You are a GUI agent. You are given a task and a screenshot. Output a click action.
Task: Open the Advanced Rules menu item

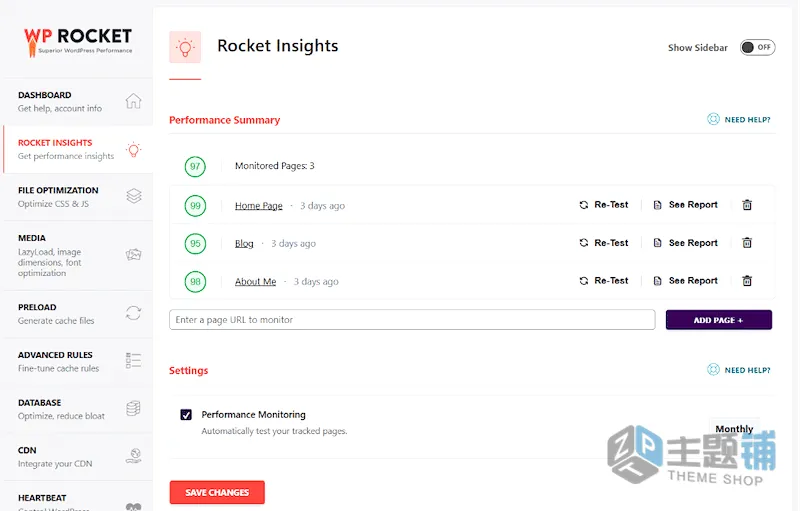click(x=78, y=362)
